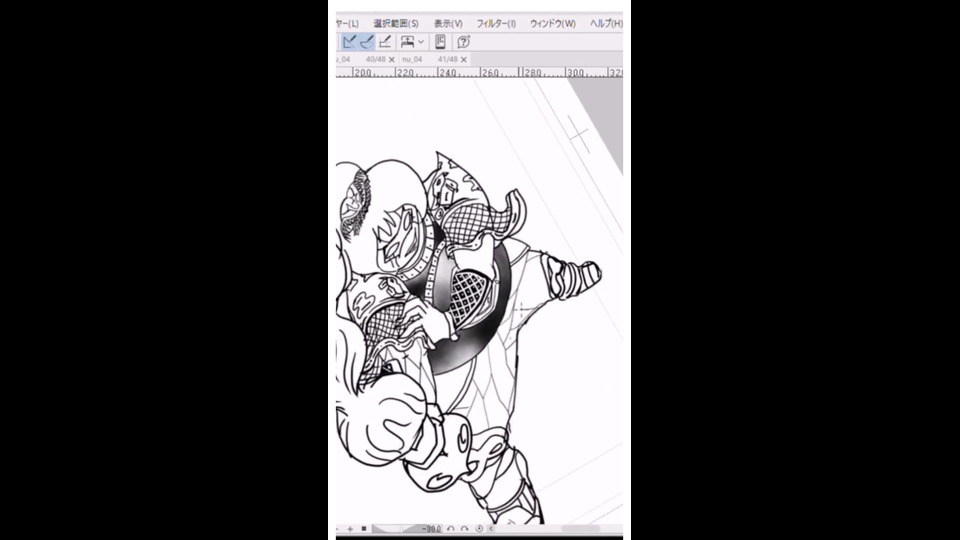Viewport: 960px width, 540px height.
Task: Toggle the snap to ruler icon
Action: click(x=349, y=42)
